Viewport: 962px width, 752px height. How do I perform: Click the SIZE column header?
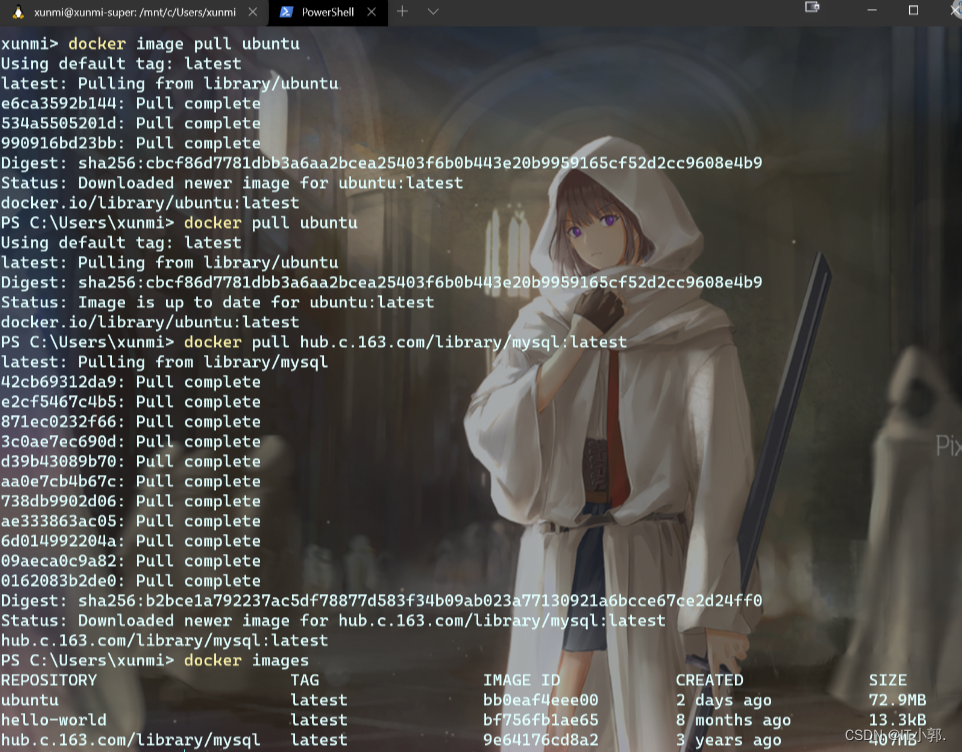click(888, 680)
